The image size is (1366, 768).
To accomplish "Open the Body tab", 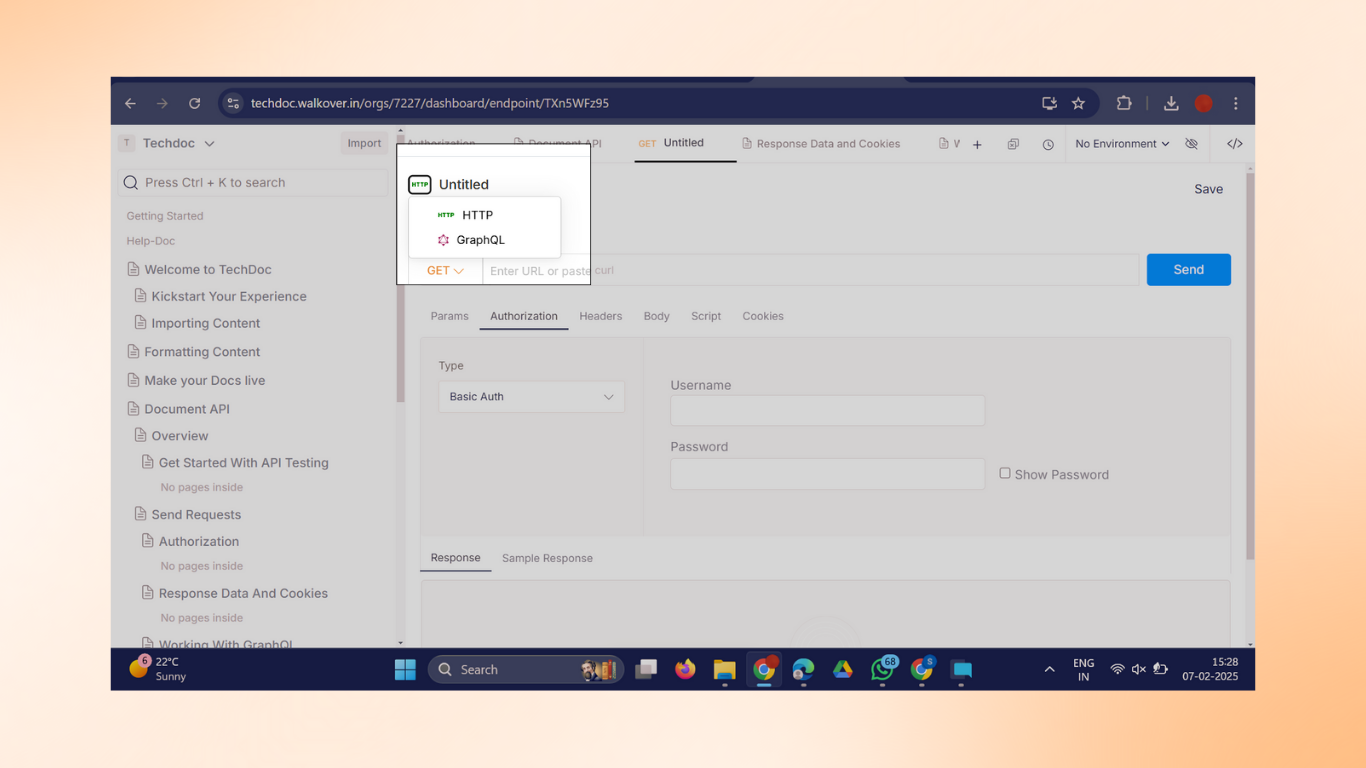I will pos(657,316).
